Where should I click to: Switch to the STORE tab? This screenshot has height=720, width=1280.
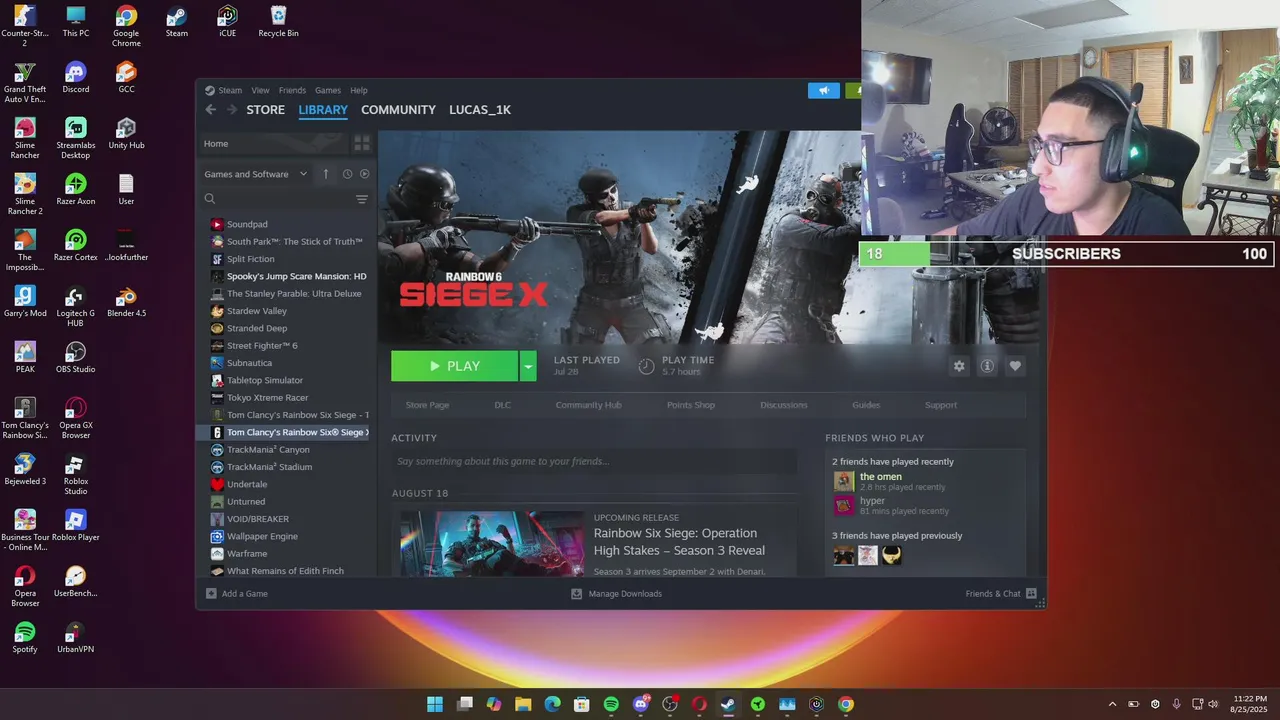[x=266, y=110]
